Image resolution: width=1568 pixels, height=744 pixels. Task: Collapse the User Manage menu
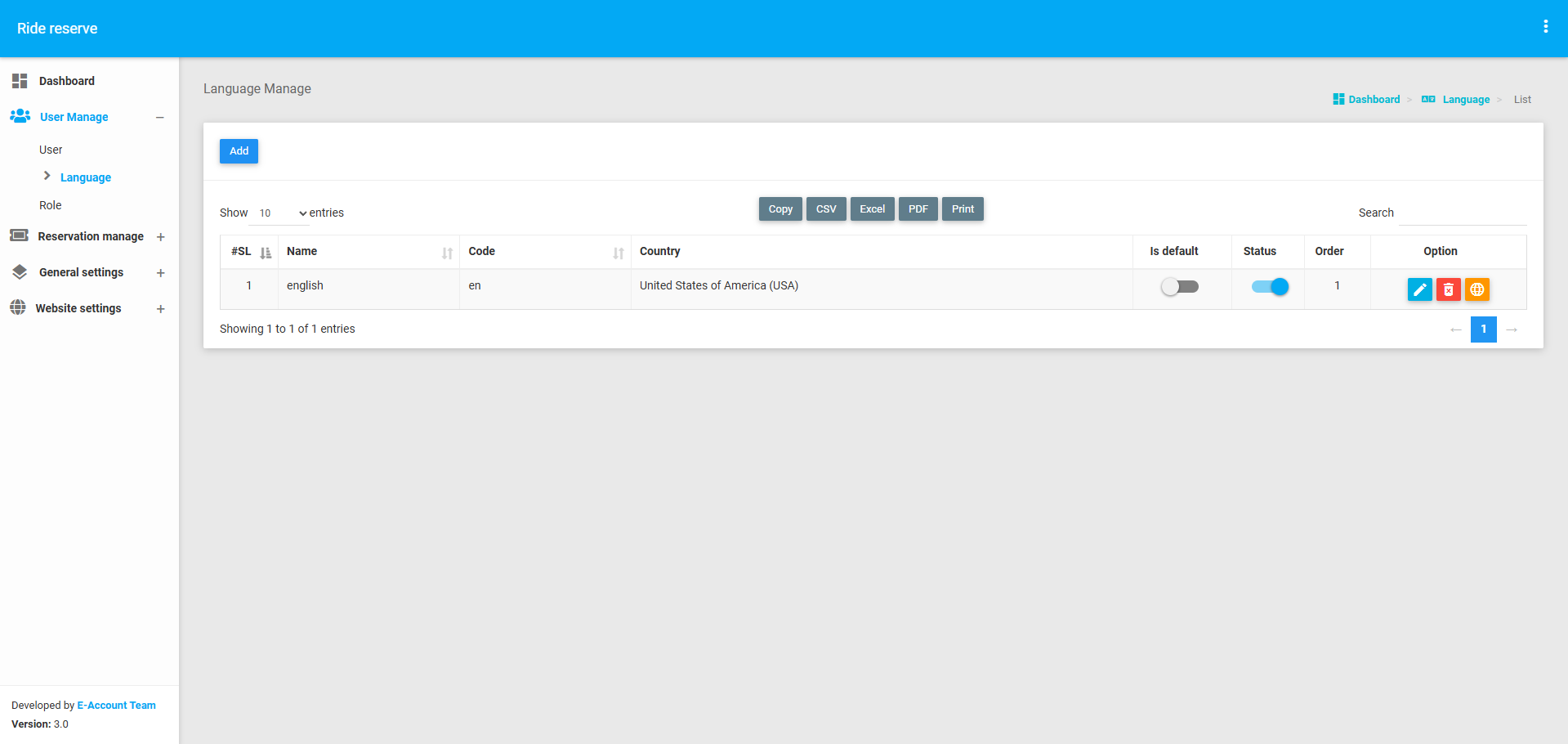(x=160, y=118)
